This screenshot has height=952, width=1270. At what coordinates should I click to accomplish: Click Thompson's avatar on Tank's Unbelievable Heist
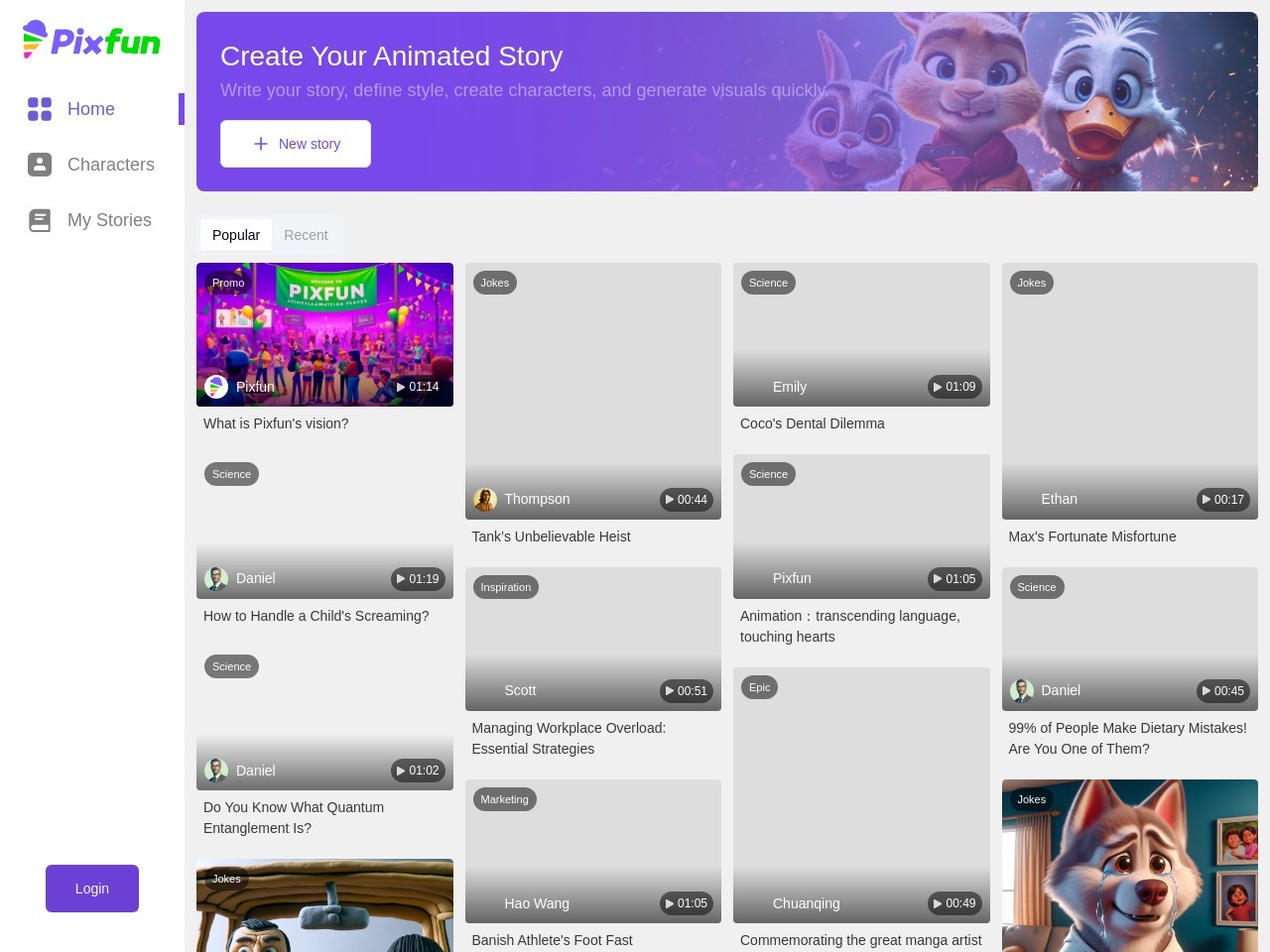[x=485, y=500]
